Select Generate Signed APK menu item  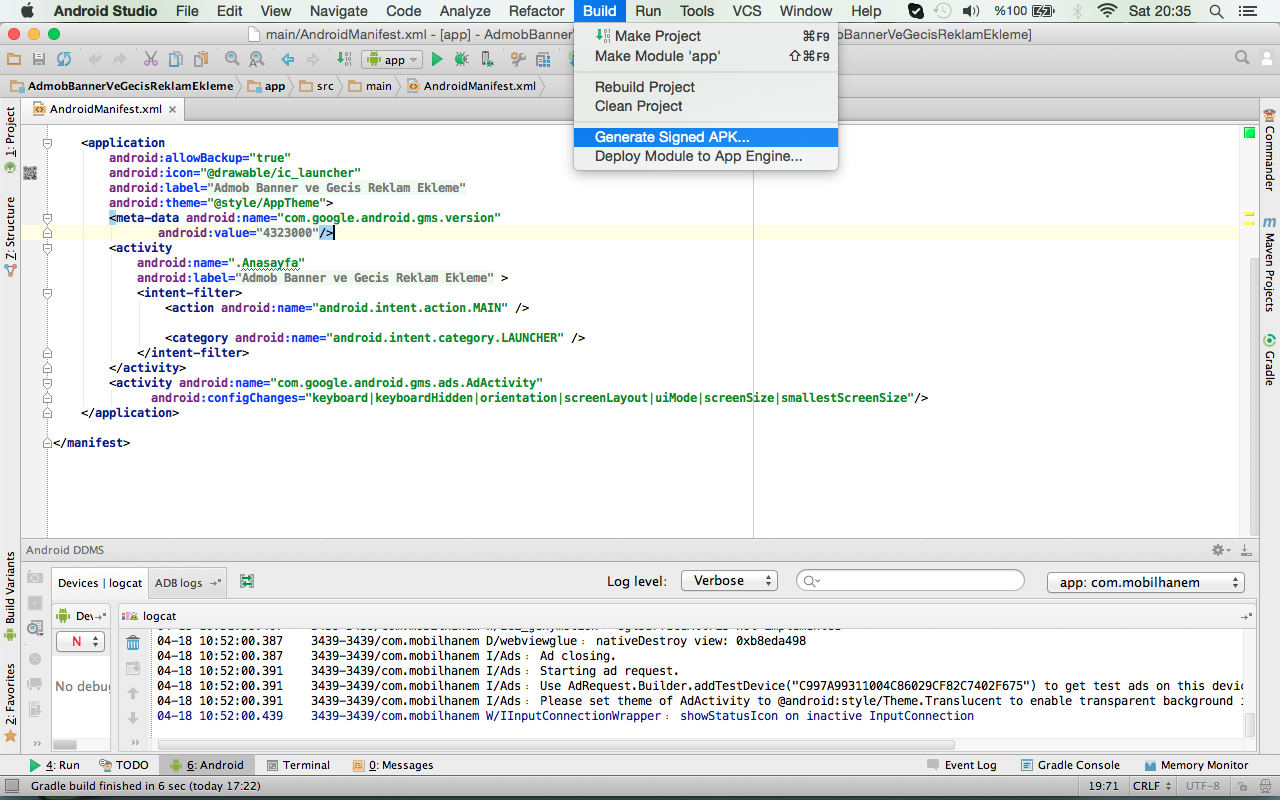pos(706,137)
